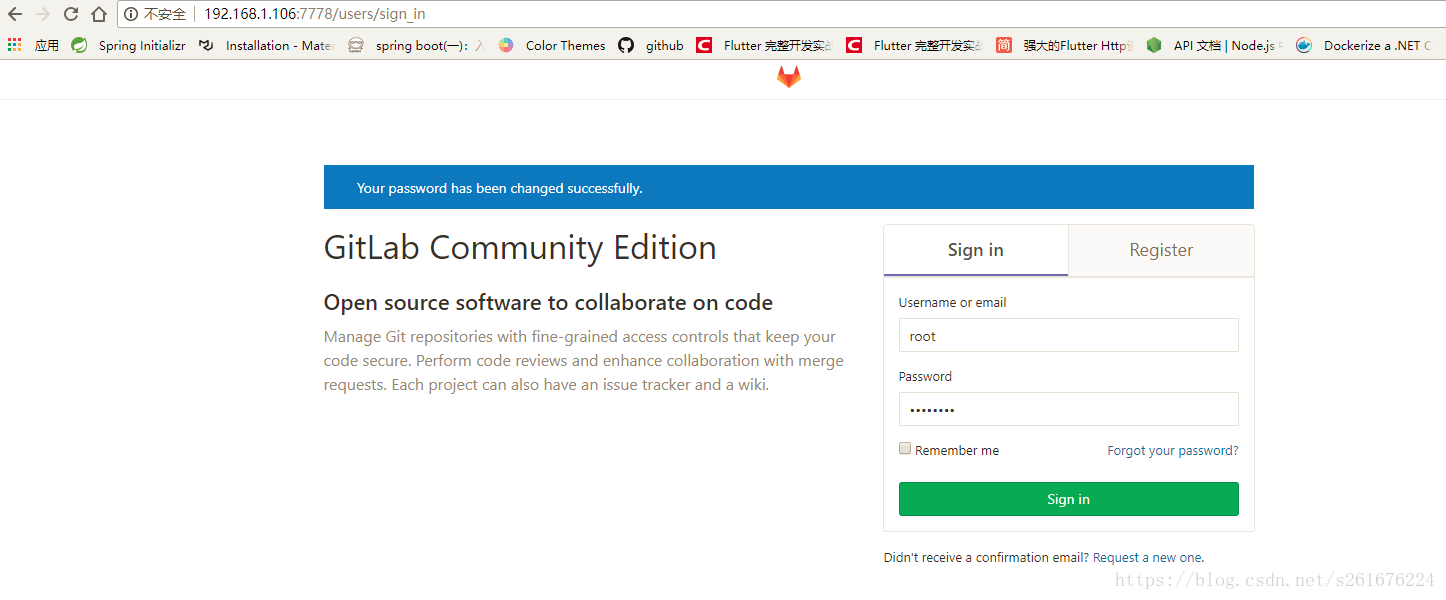Click the Manage Git repositories description paragraph
Viewport: 1446px width, 600px height.
(x=584, y=360)
